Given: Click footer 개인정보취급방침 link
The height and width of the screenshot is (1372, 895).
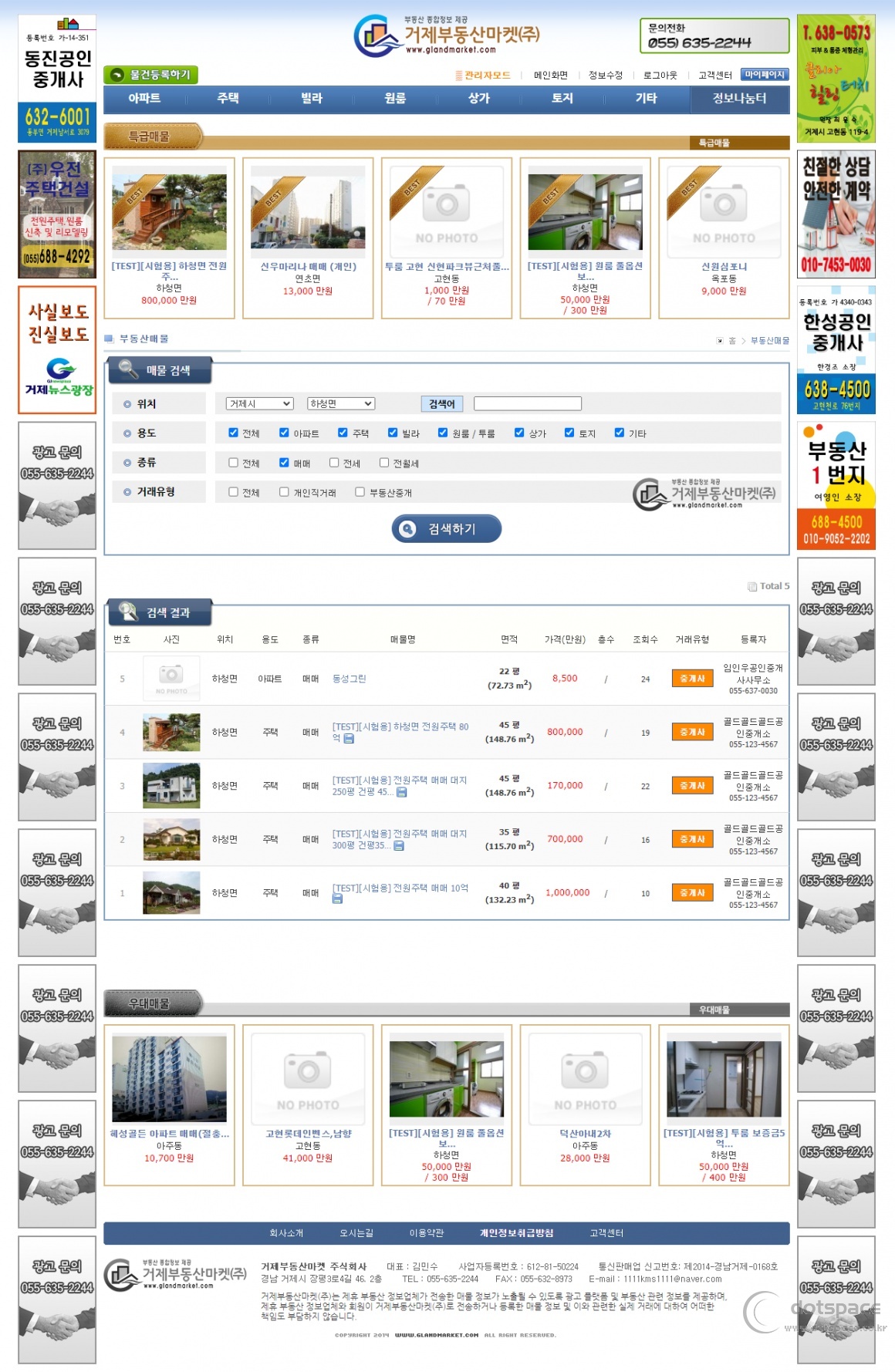Looking at the screenshot, I should 516,1233.
